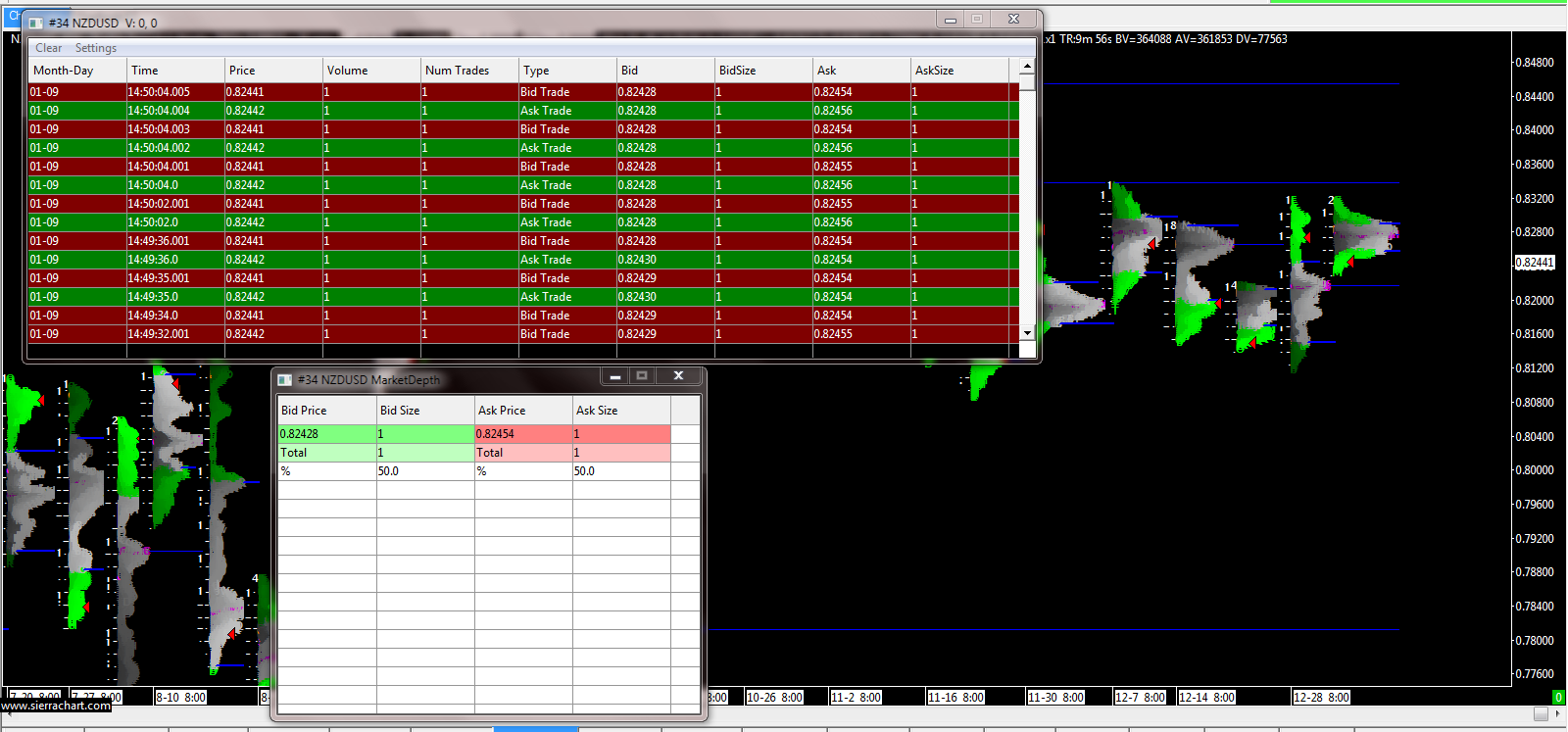Click the 0.80000 price axis label
This screenshot has height=732, width=1568.
pyautogui.click(x=1535, y=470)
